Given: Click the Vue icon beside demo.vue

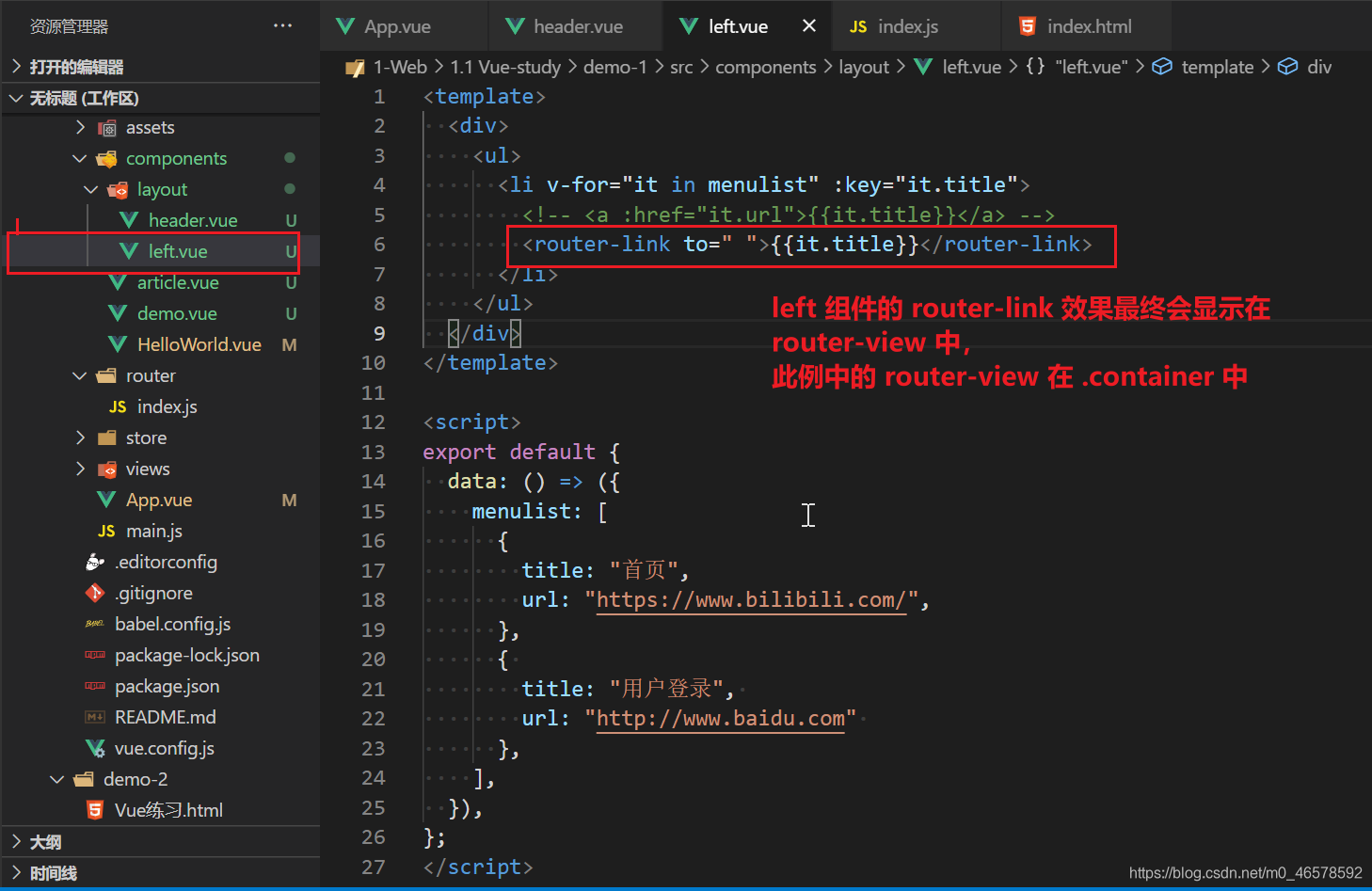Looking at the screenshot, I should [118, 313].
